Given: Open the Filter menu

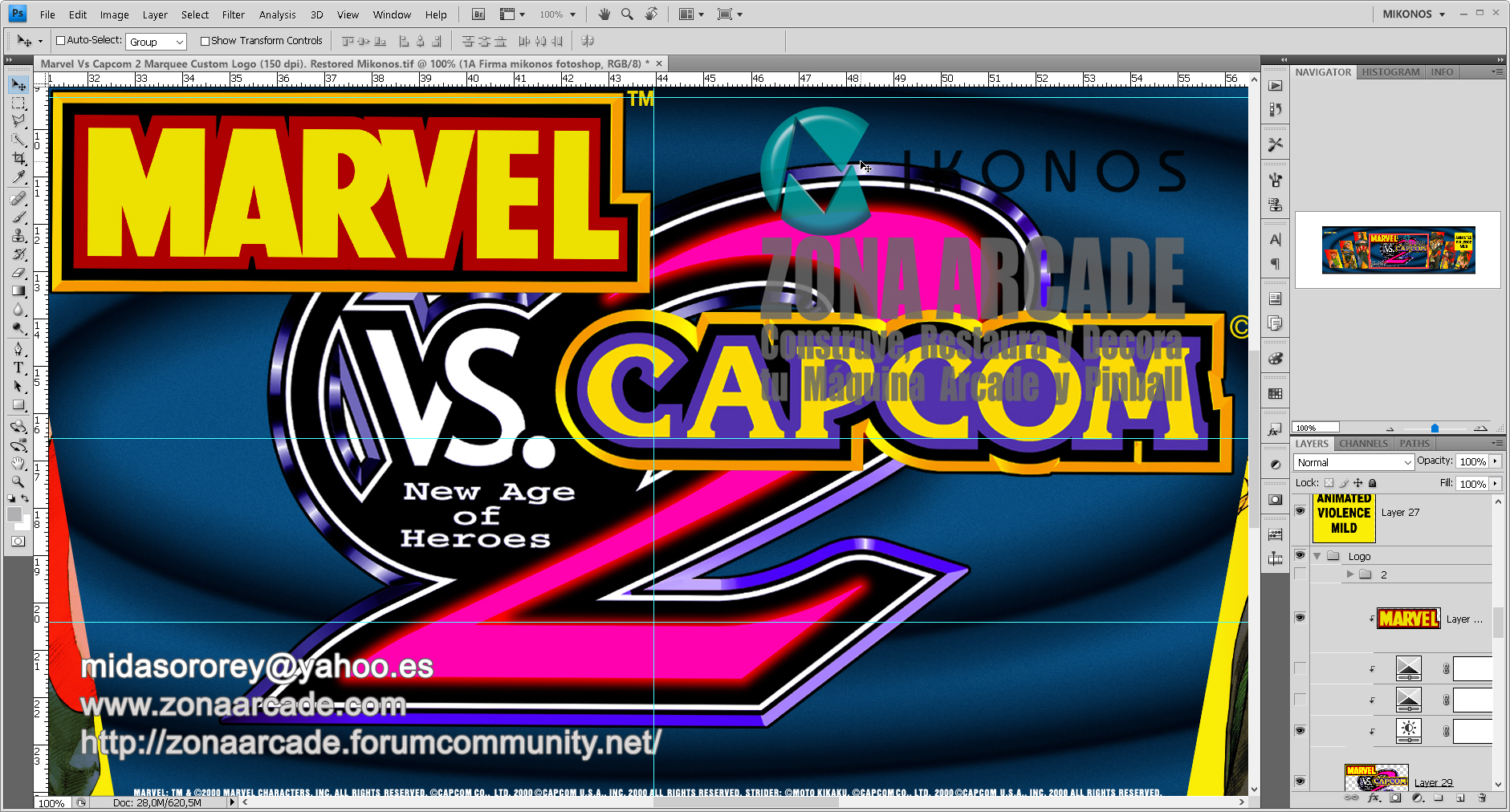Looking at the screenshot, I should coord(233,14).
